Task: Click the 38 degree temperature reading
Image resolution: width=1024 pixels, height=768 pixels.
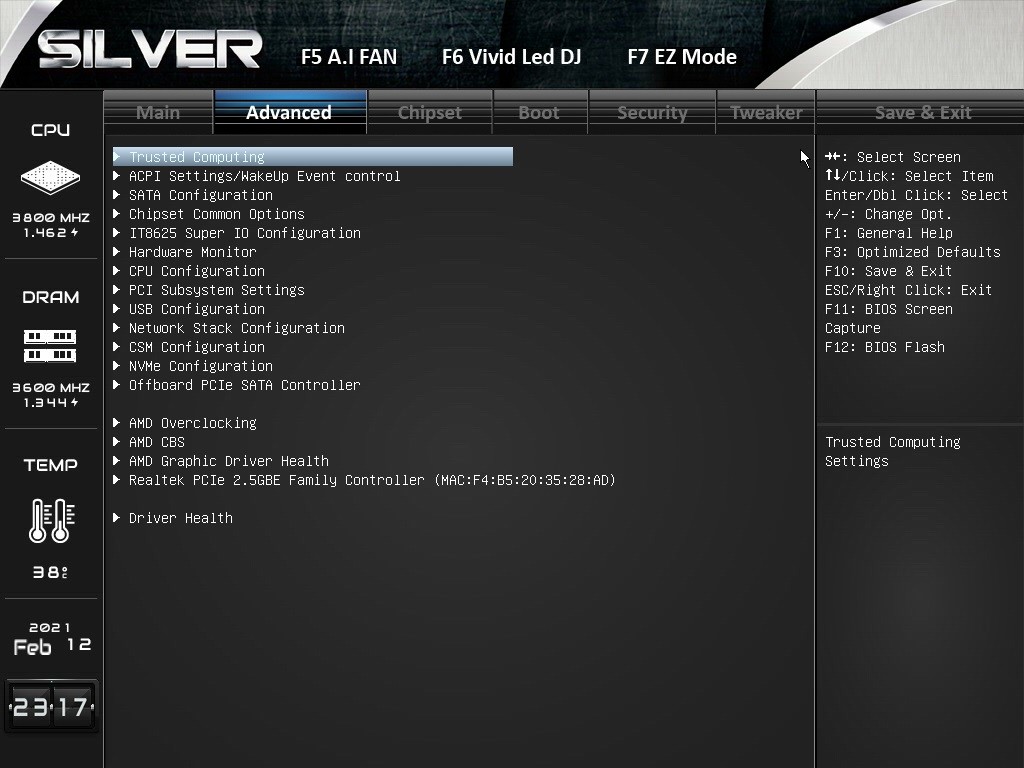Action: click(x=51, y=572)
